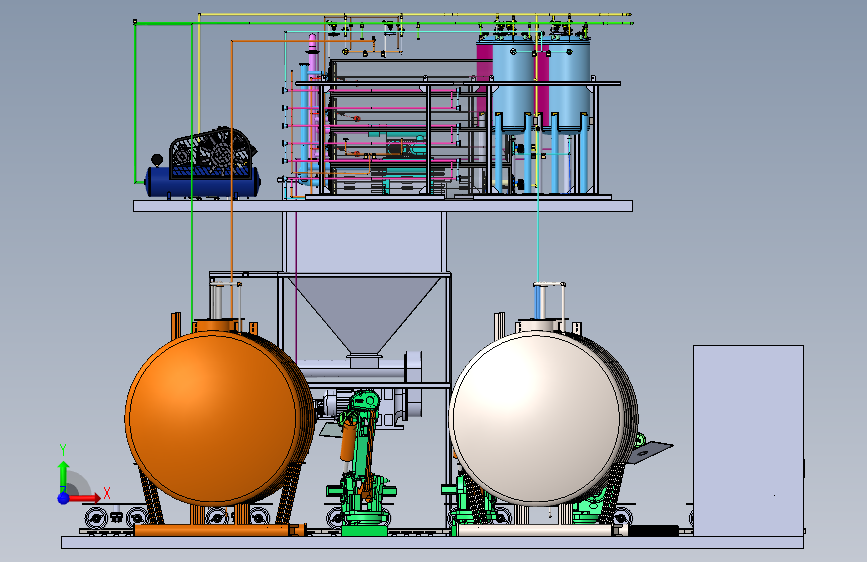Click the green Y axis arrow of triad
Viewport: 867px width, 562px height.
(x=64, y=475)
